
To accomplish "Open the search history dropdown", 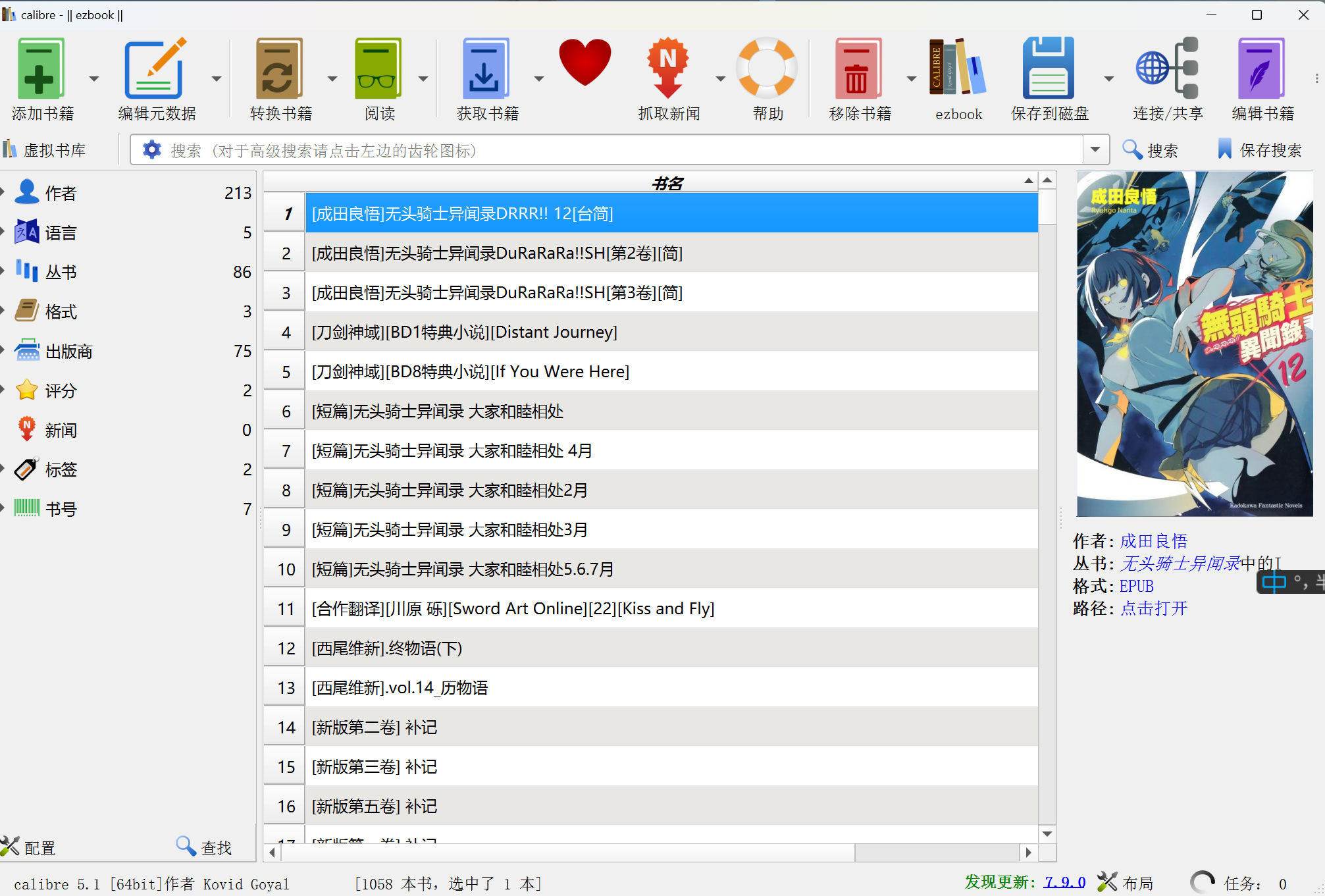I will coord(1095,150).
